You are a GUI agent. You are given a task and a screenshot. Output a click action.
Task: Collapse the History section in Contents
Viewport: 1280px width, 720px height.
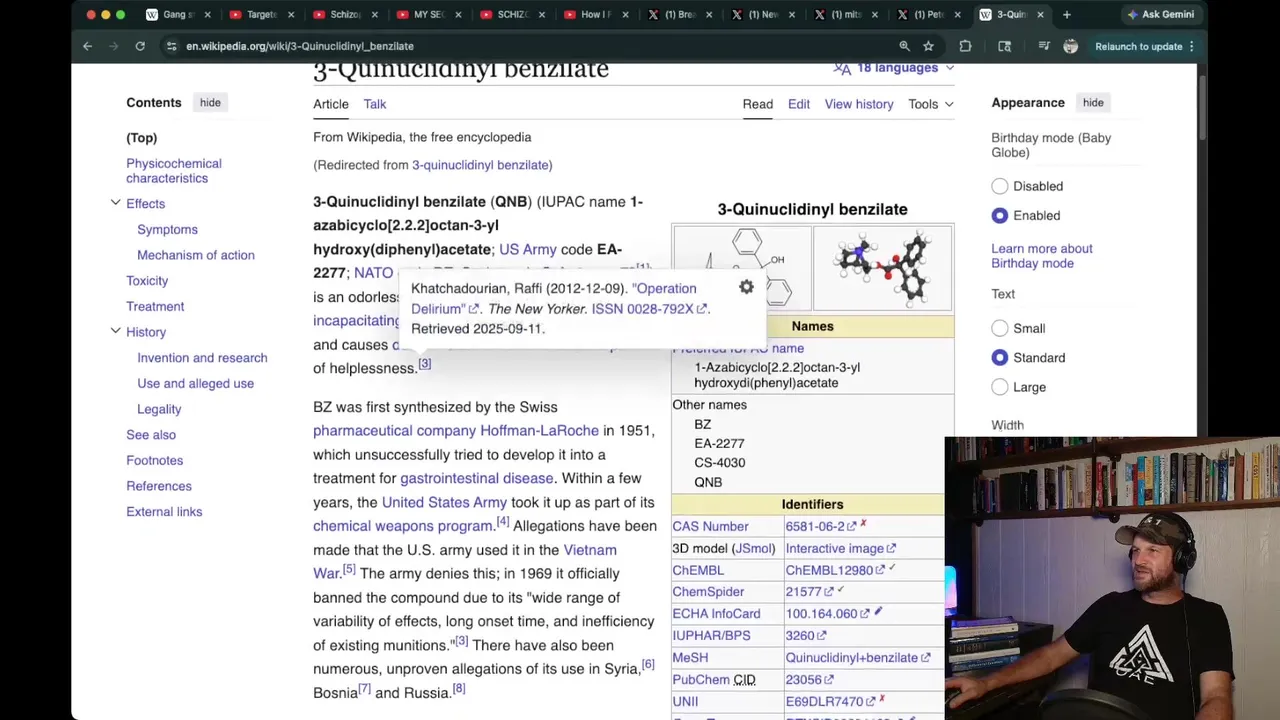[x=115, y=331]
